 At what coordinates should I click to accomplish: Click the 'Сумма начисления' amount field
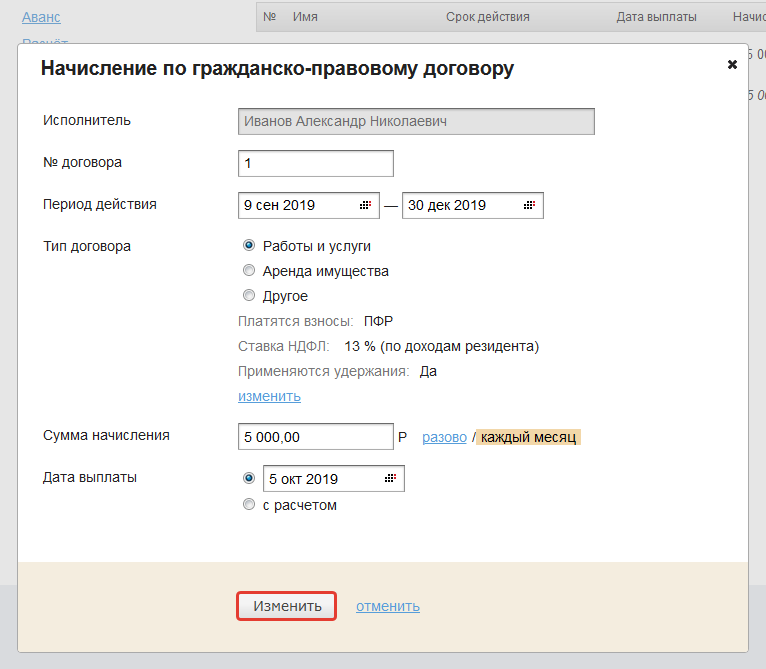coord(316,437)
